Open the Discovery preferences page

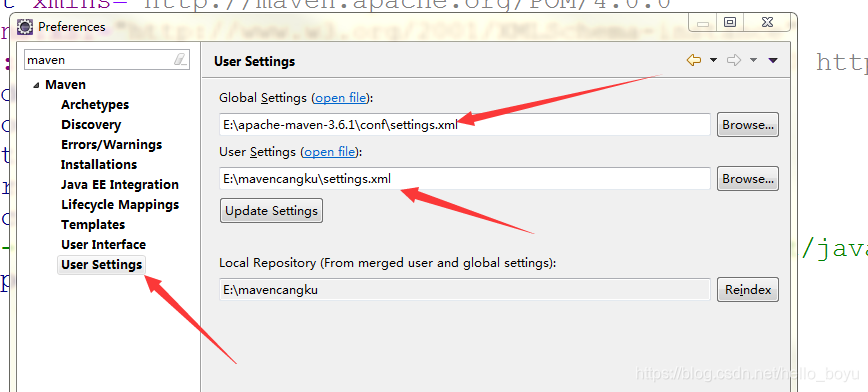pyautogui.click(x=91, y=125)
